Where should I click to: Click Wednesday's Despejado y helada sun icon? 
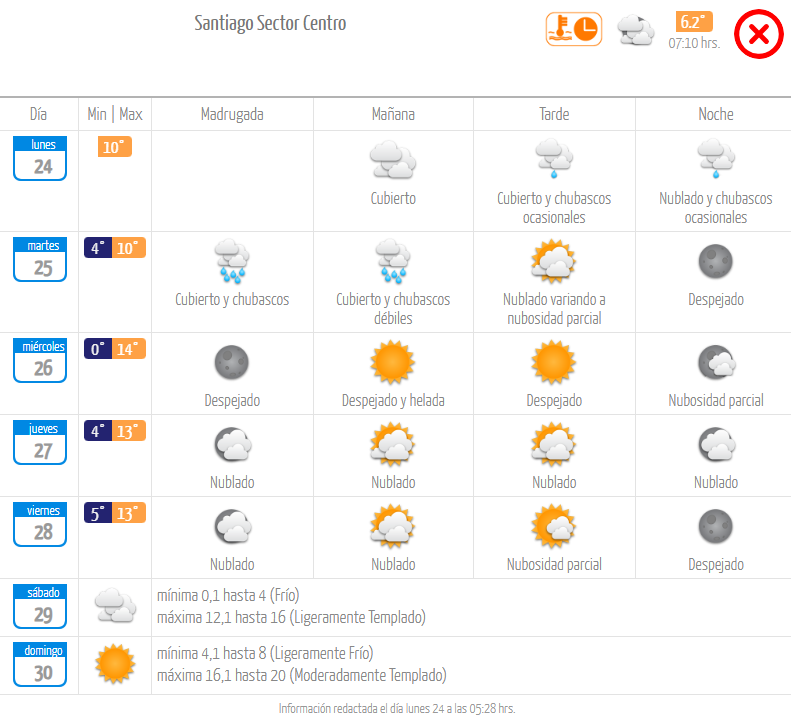pyautogui.click(x=392, y=362)
